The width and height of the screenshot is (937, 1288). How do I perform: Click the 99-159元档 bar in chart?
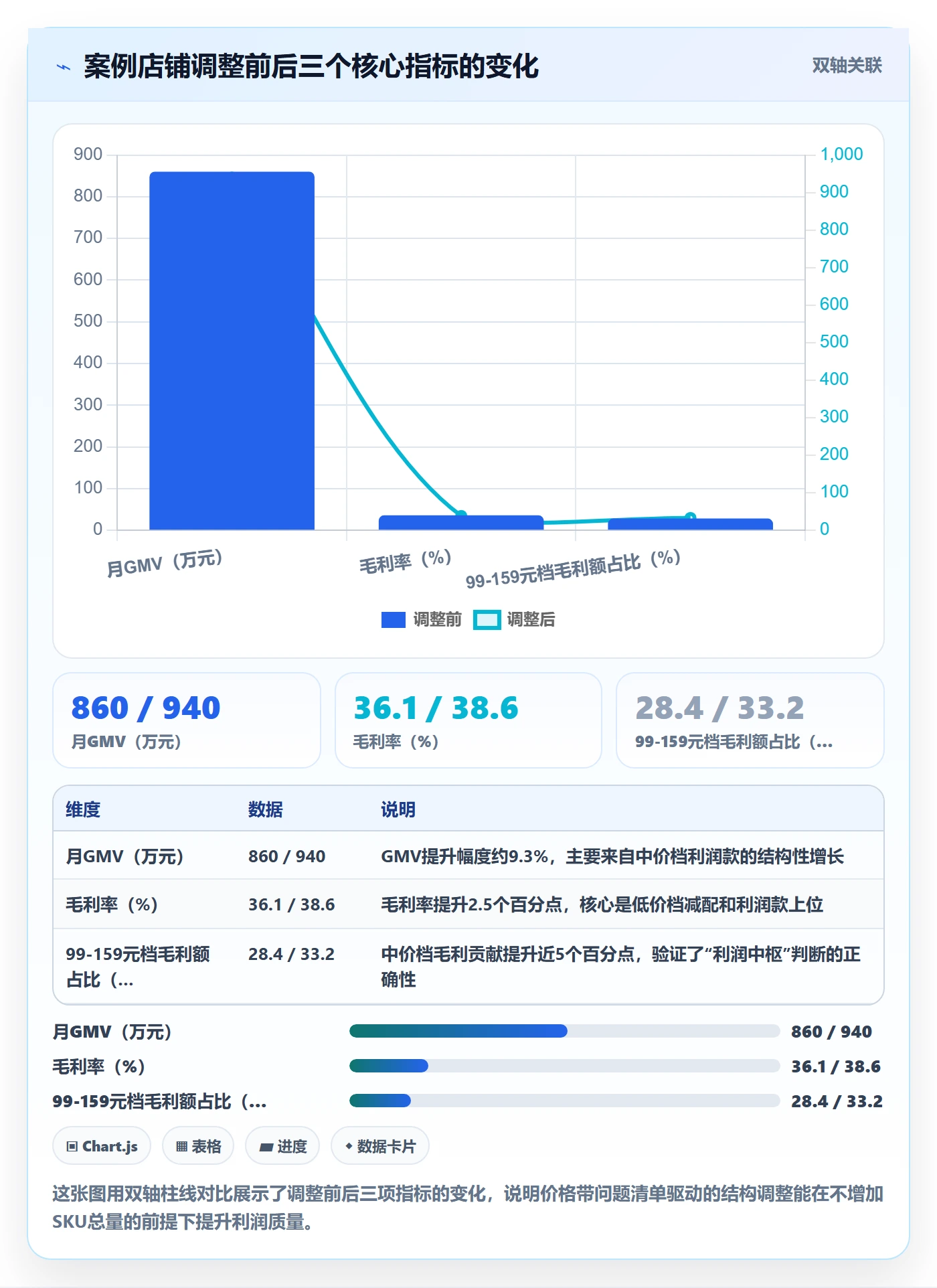click(x=690, y=524)
